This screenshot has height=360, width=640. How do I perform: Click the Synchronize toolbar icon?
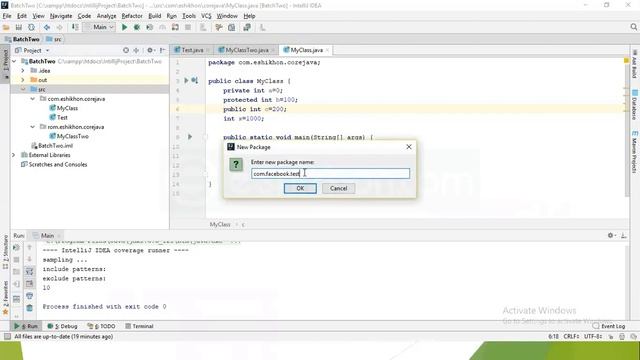[31, 27]
